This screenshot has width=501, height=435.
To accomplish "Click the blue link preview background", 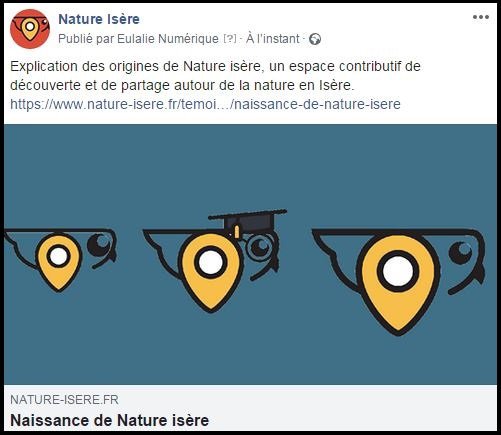I will [x=250, y=167].
